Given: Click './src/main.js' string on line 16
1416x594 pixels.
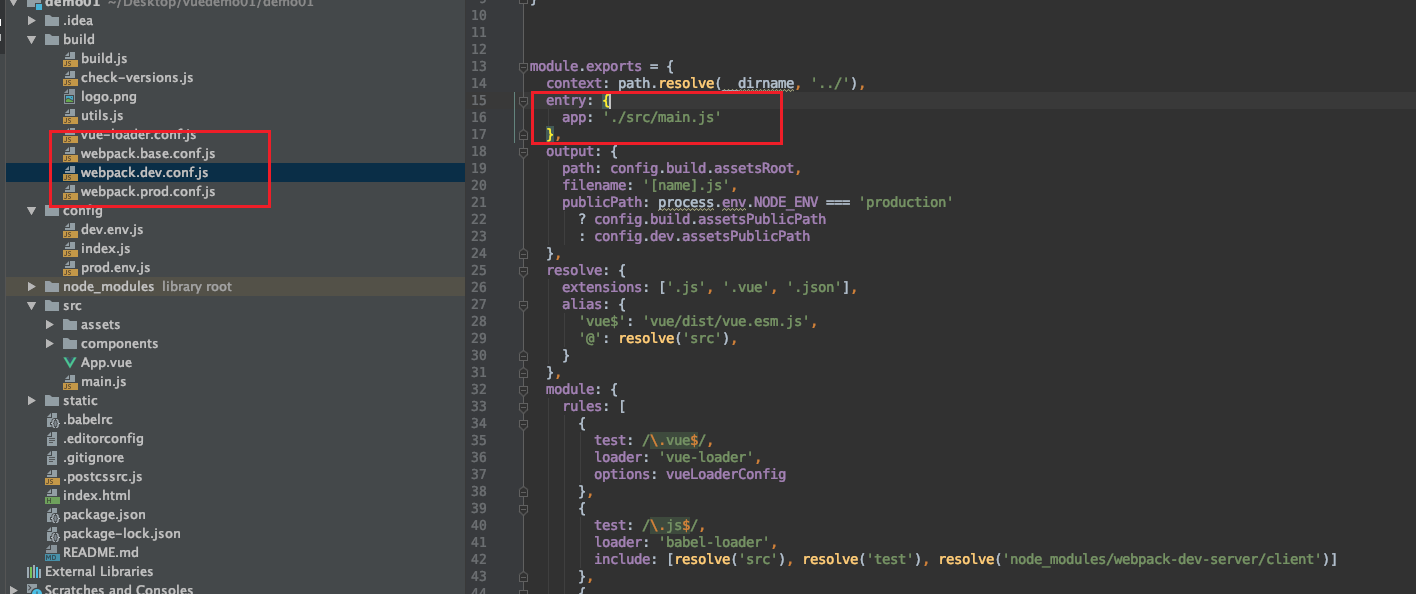Looking at the screenshot, I should pos(662,118).
